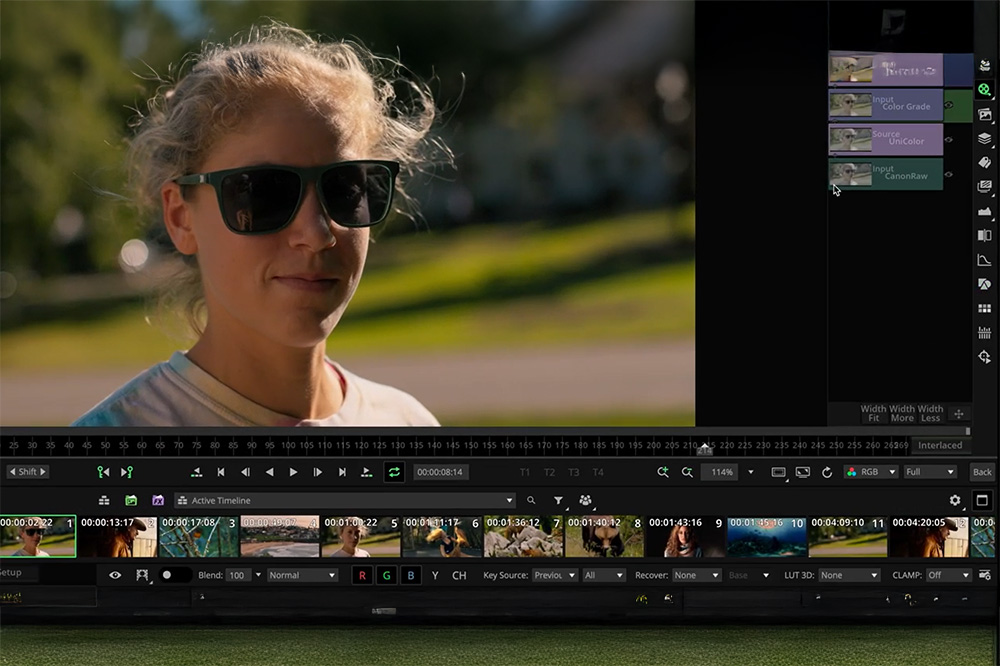Image resolution: width=1000 pixels, height=666 pixels.
Task: Select the T4 tray tab
Action: 598,472
